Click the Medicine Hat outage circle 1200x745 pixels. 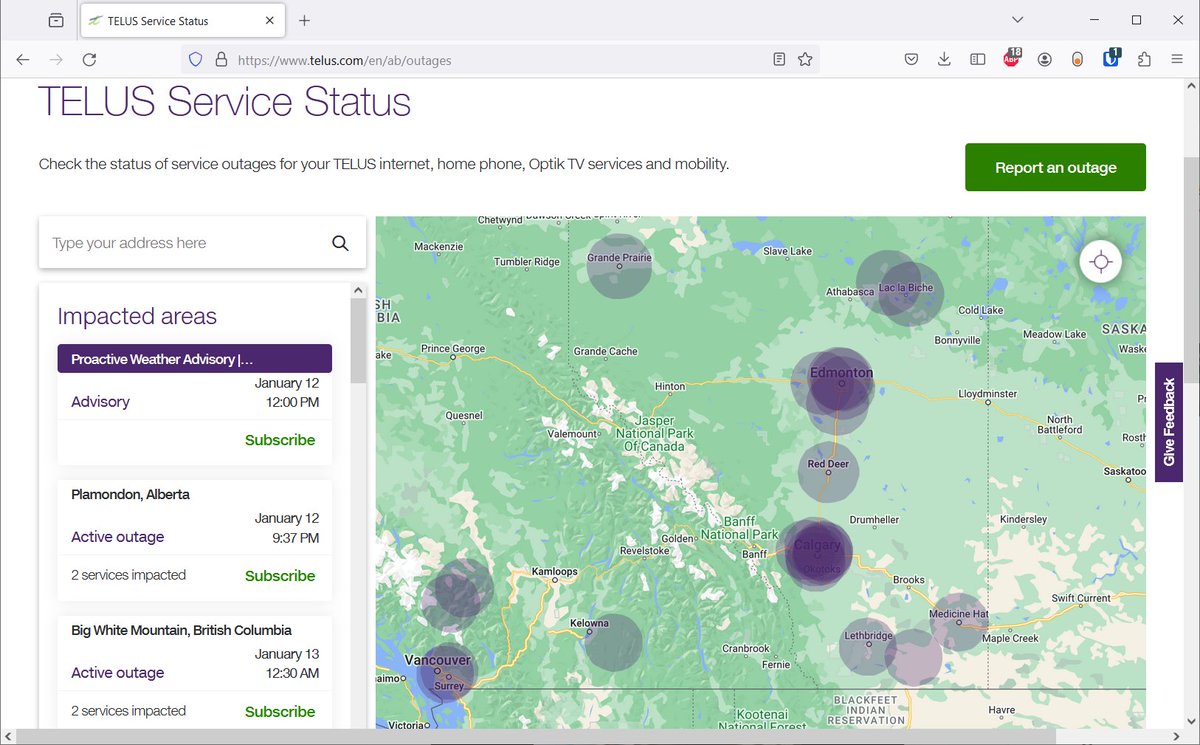(x=959, y=622)
